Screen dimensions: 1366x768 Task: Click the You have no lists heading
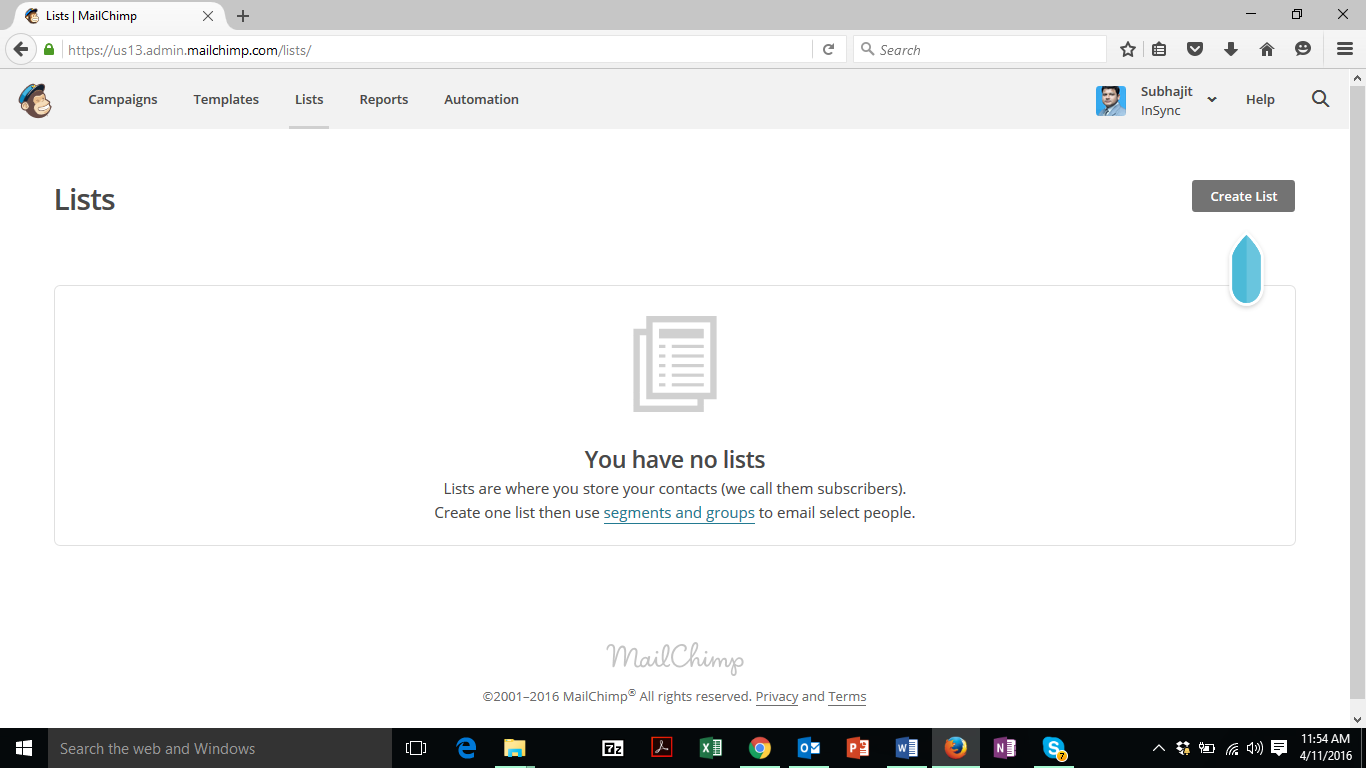pyautogui.click(x=675, y=459)
